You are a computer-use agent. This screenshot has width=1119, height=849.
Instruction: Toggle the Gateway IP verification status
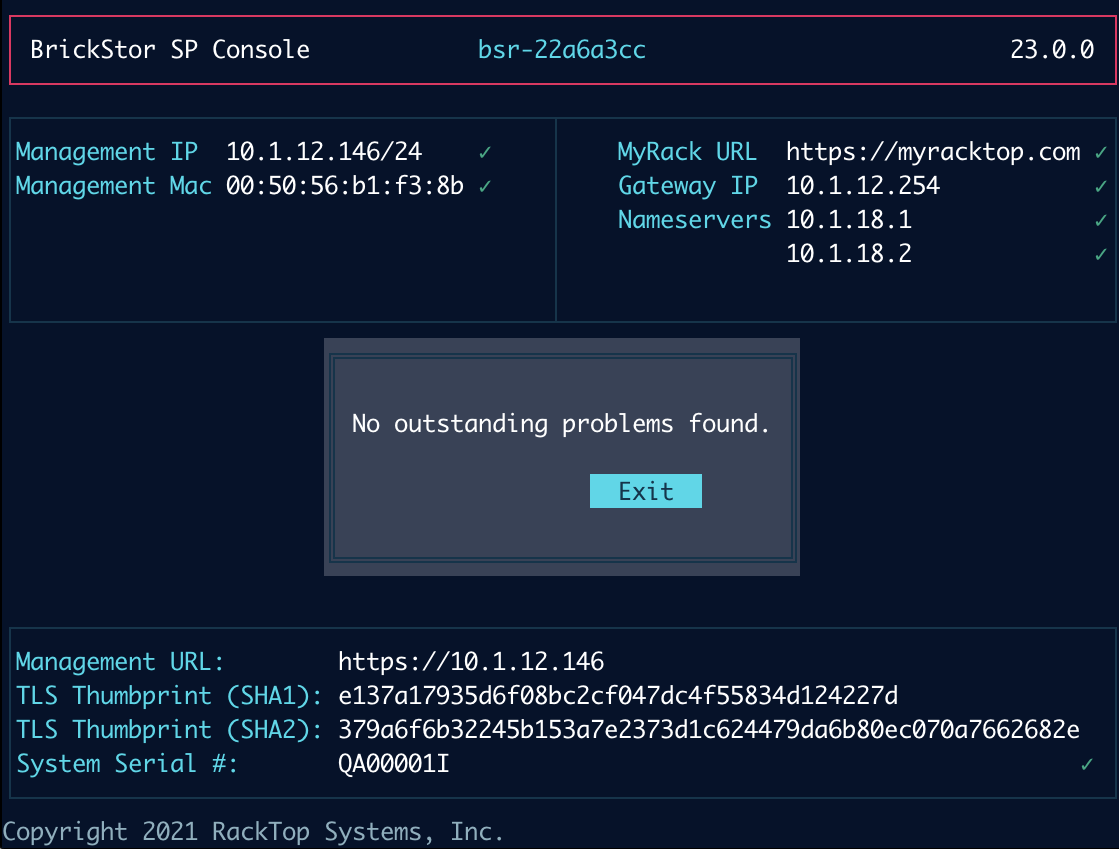(1101, 186)
